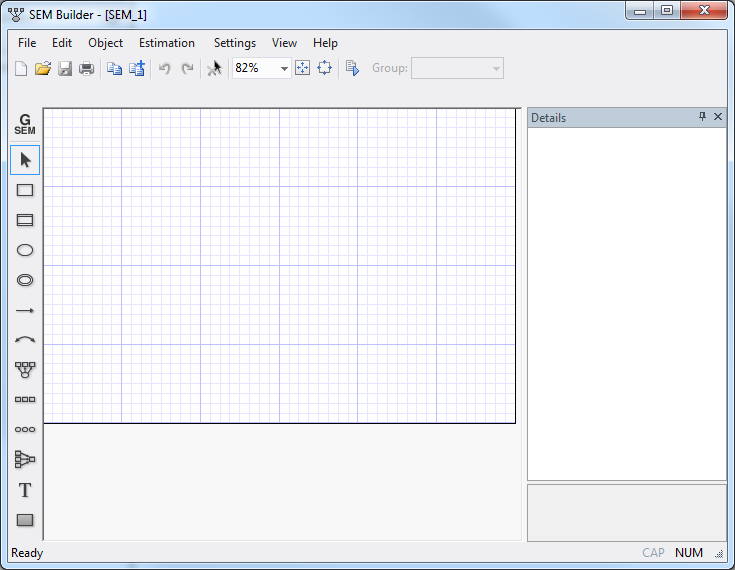Toggle the GSEM mode button
735x570 pixels.
pos(25,125)
